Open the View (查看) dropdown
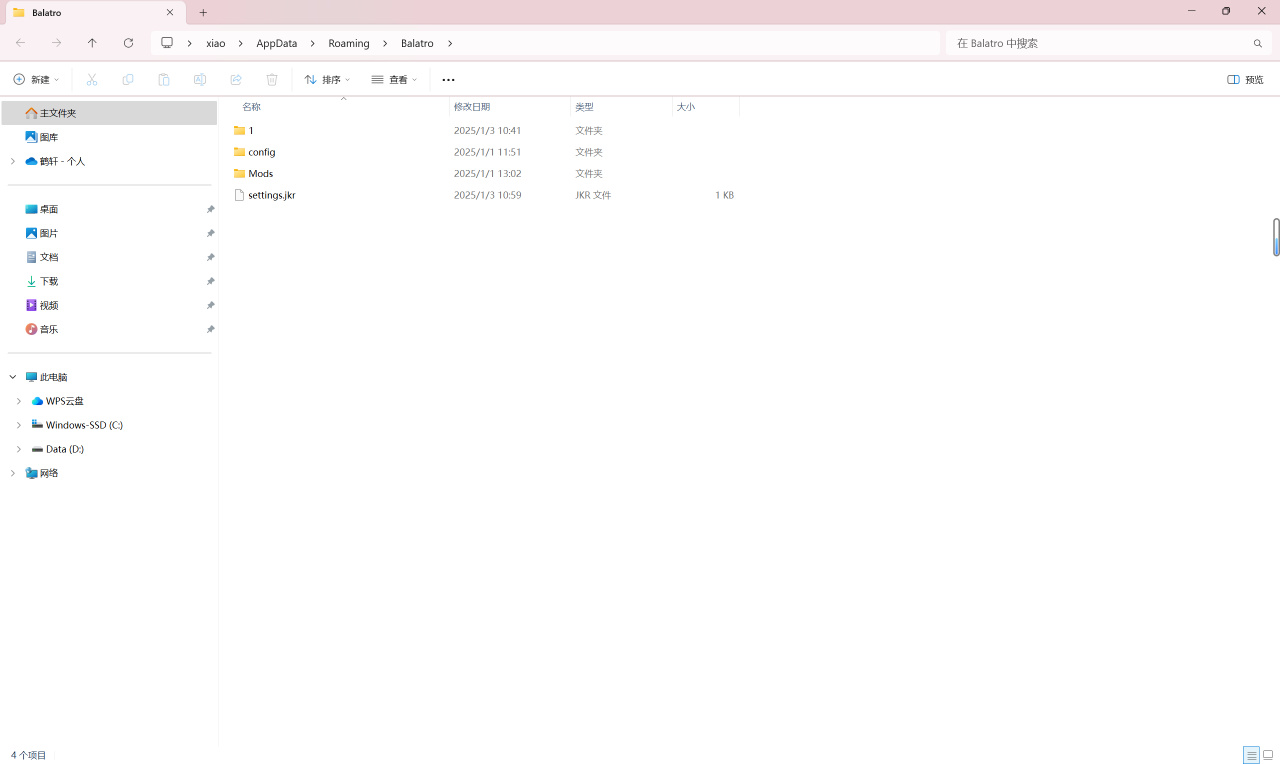Screen dimensions: 1280x764 394,79
